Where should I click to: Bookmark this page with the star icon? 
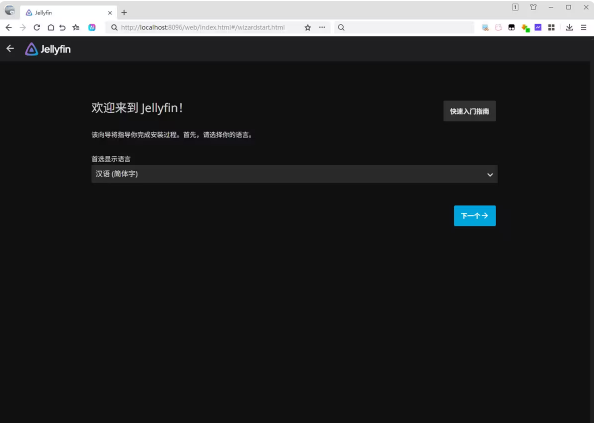[x=308, y=28]
